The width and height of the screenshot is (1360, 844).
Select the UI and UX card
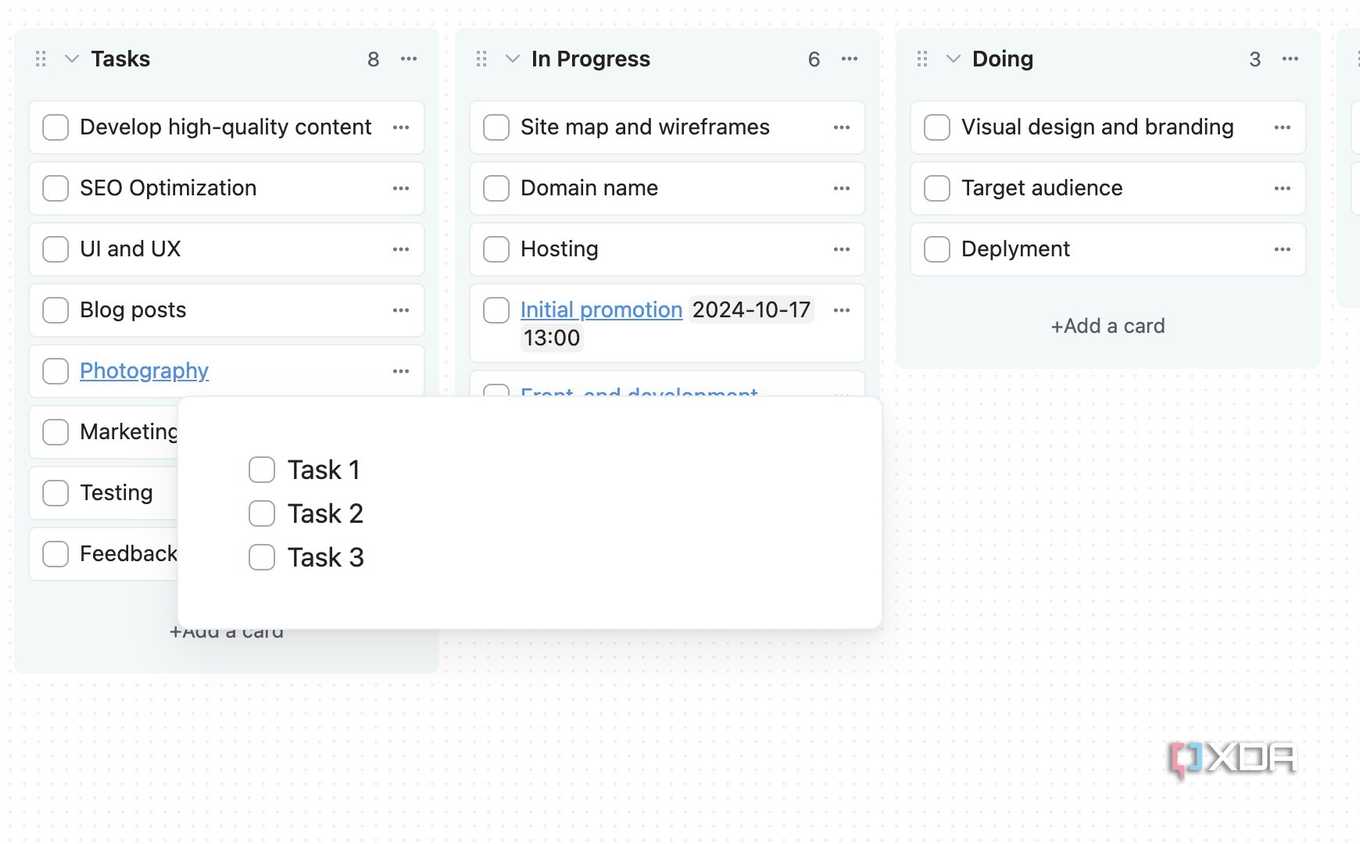coord(227,249)
